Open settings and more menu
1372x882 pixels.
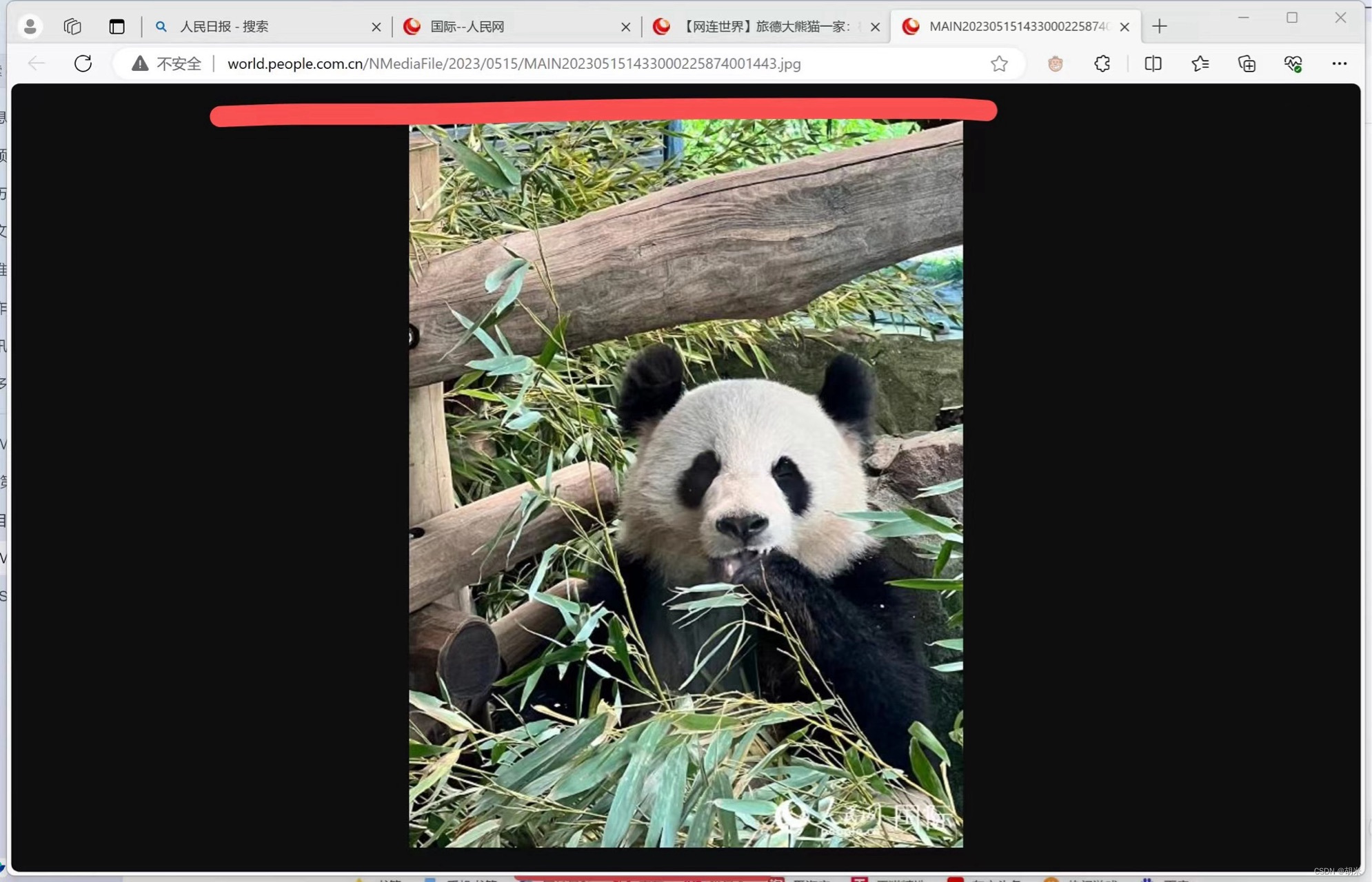[x=1339, y=63]
